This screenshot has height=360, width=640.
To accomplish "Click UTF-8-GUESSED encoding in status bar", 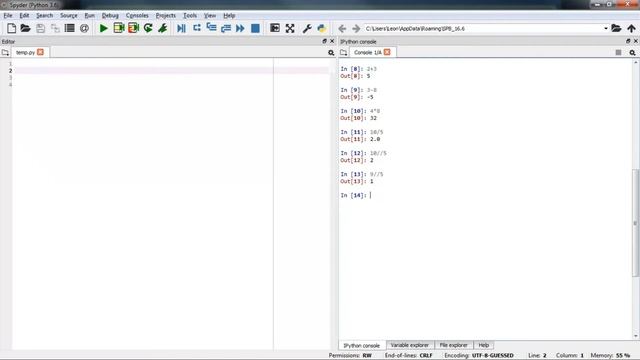I will point(493,356).
